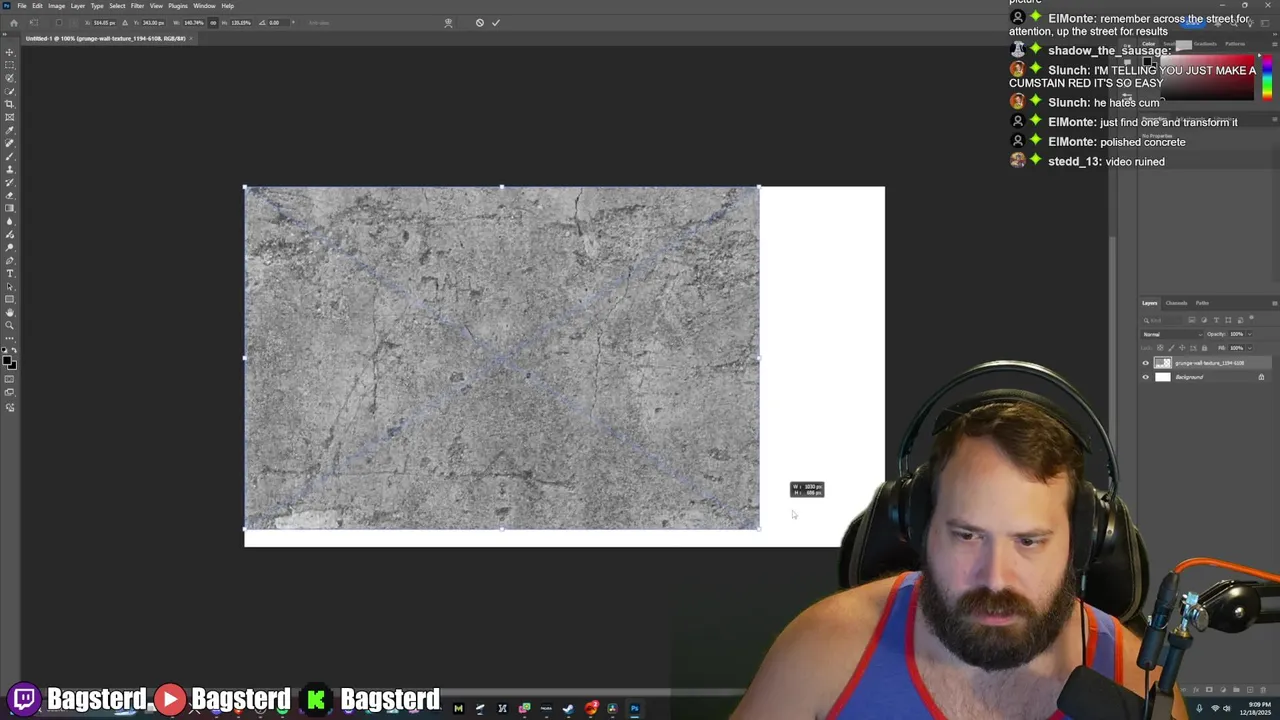Select the Frame tool
Viewport: 1280px width, 720px height.
pos(10,117)
